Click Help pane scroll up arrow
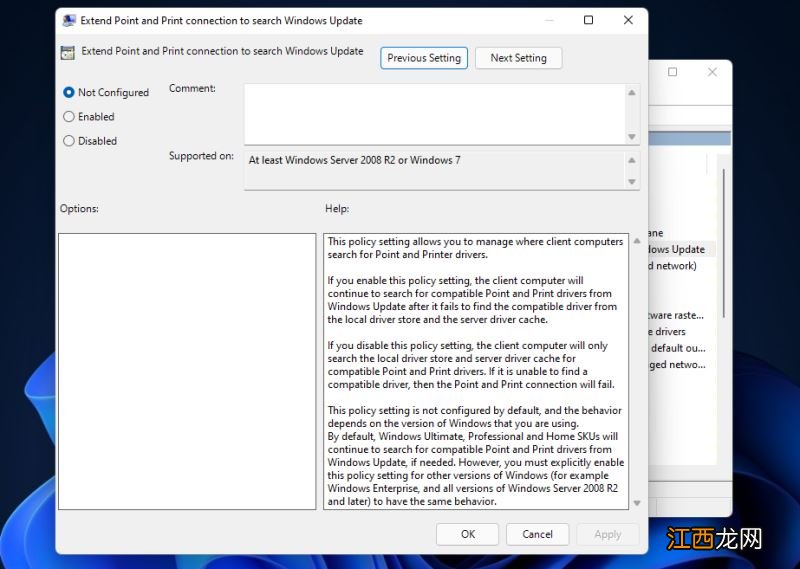This screenshot has width=800, height=569. (x=637, y=241)
